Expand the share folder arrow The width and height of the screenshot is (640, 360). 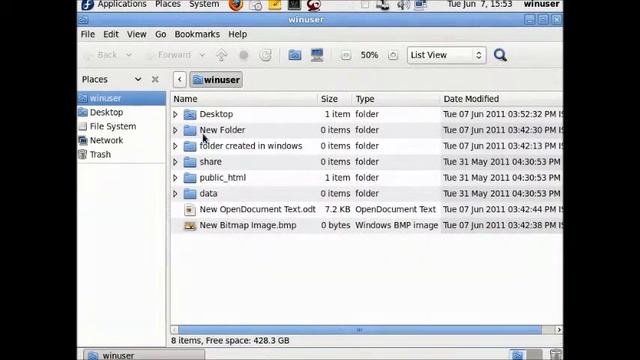(175, 162)
